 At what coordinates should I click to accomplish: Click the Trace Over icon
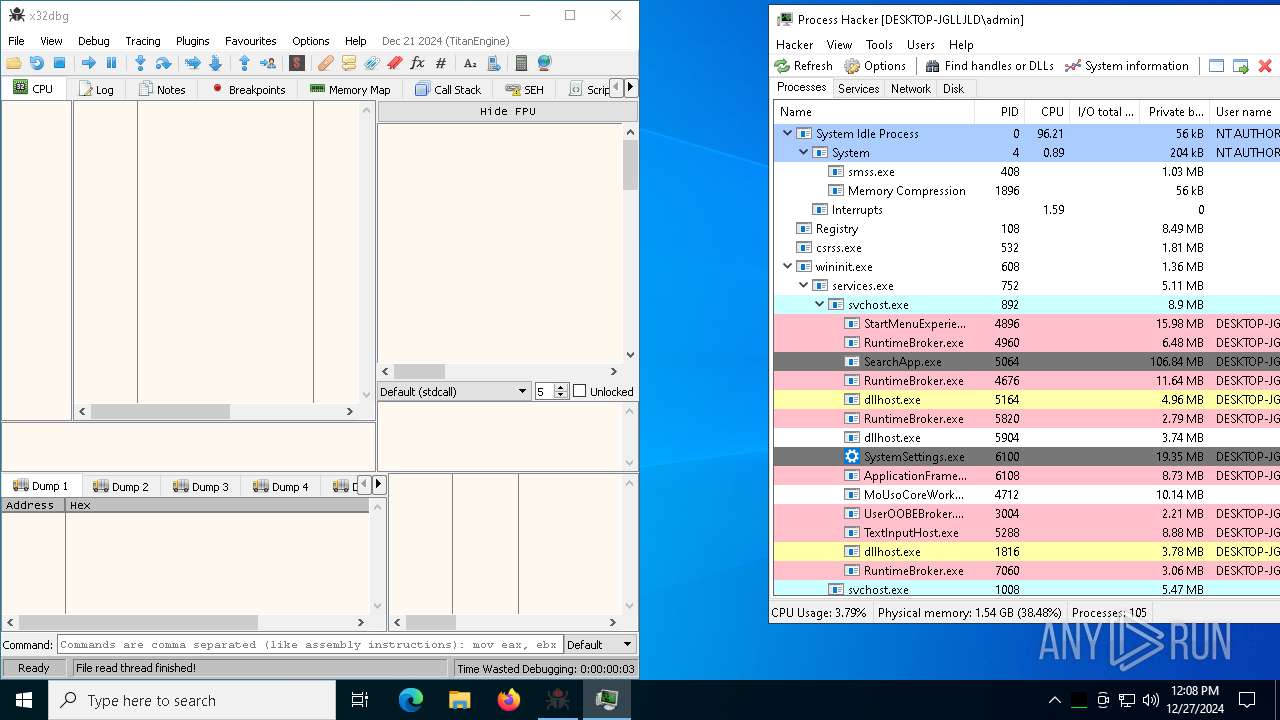(215, 63)
